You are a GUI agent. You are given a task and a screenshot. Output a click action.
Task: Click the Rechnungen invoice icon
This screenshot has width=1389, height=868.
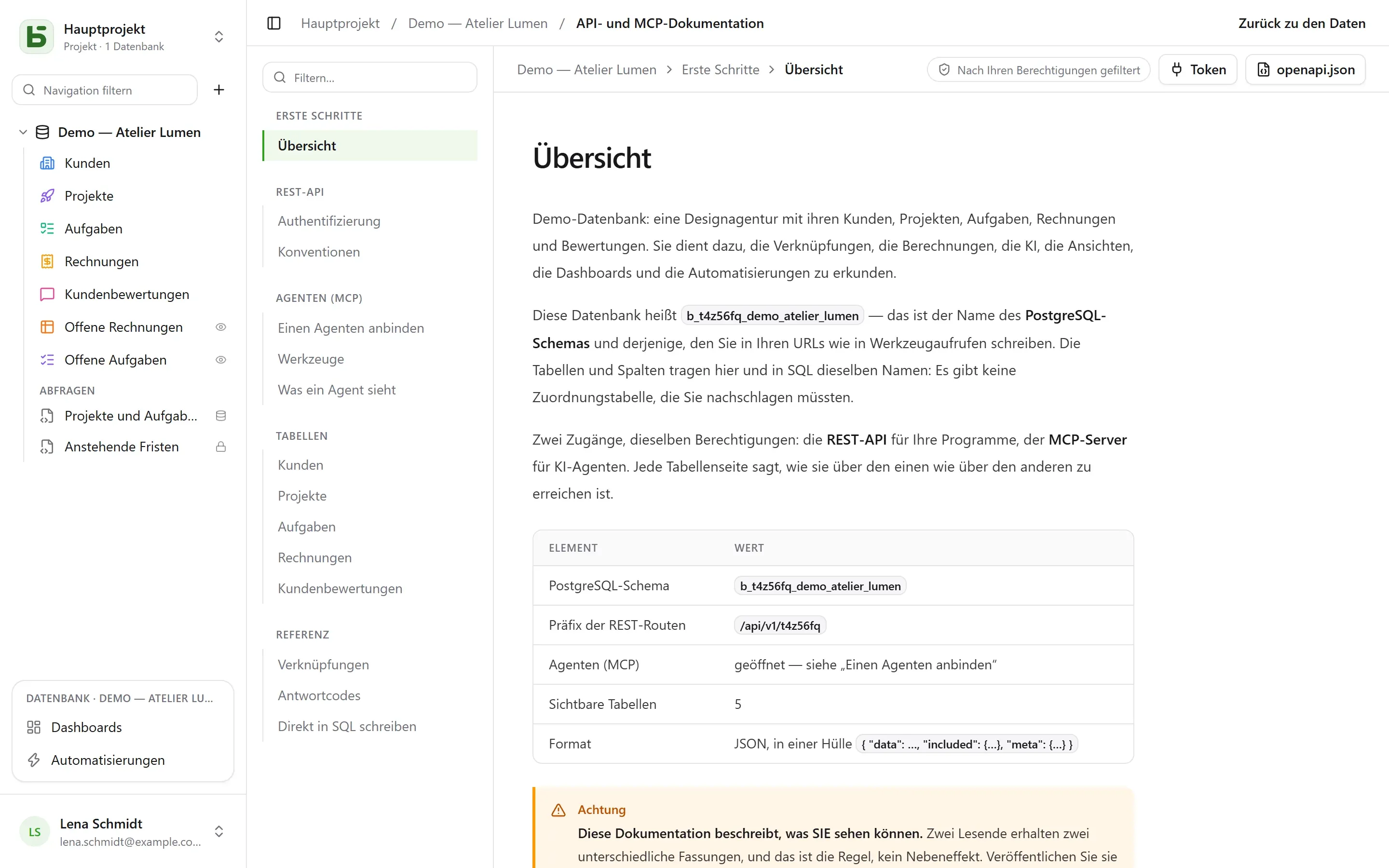[x=47, y=262]
